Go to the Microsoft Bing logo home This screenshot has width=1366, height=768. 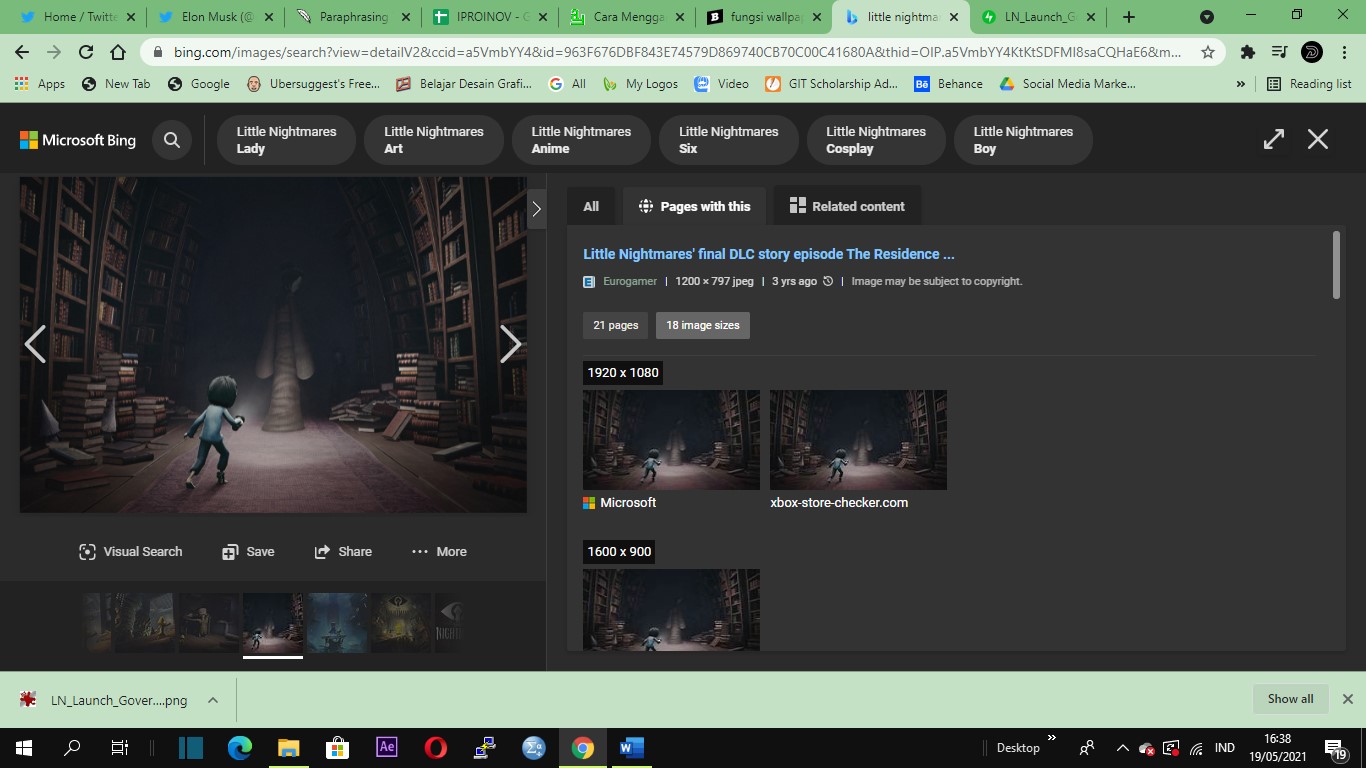click(78, 140)
